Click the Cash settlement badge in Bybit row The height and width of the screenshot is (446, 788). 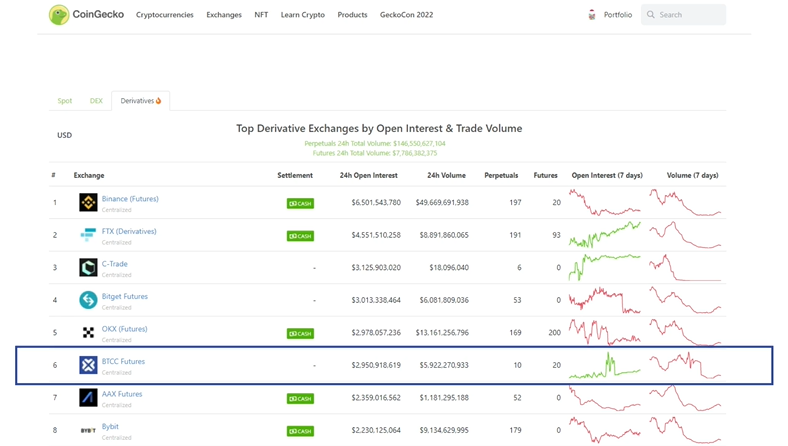300,431
